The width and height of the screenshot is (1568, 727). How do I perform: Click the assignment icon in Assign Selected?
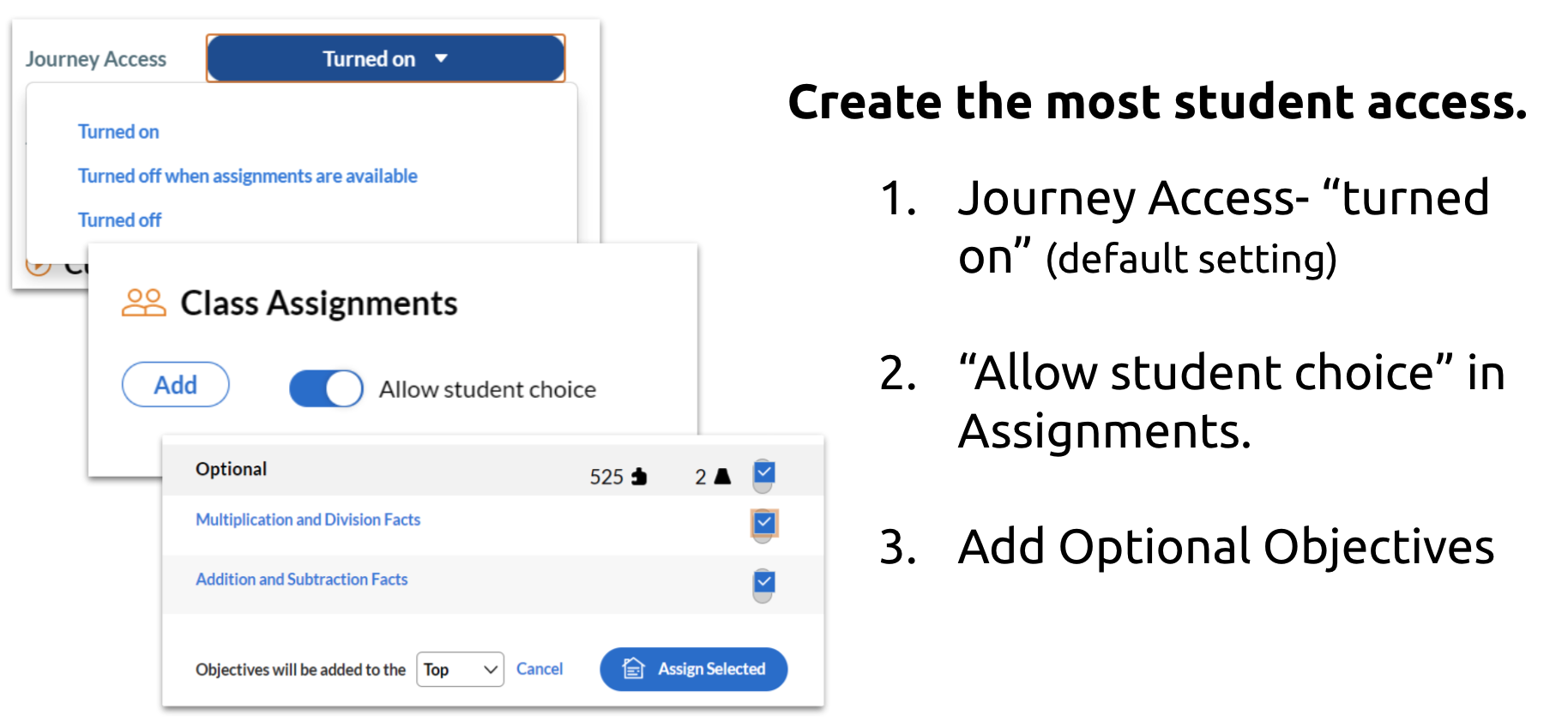[633, 669]
